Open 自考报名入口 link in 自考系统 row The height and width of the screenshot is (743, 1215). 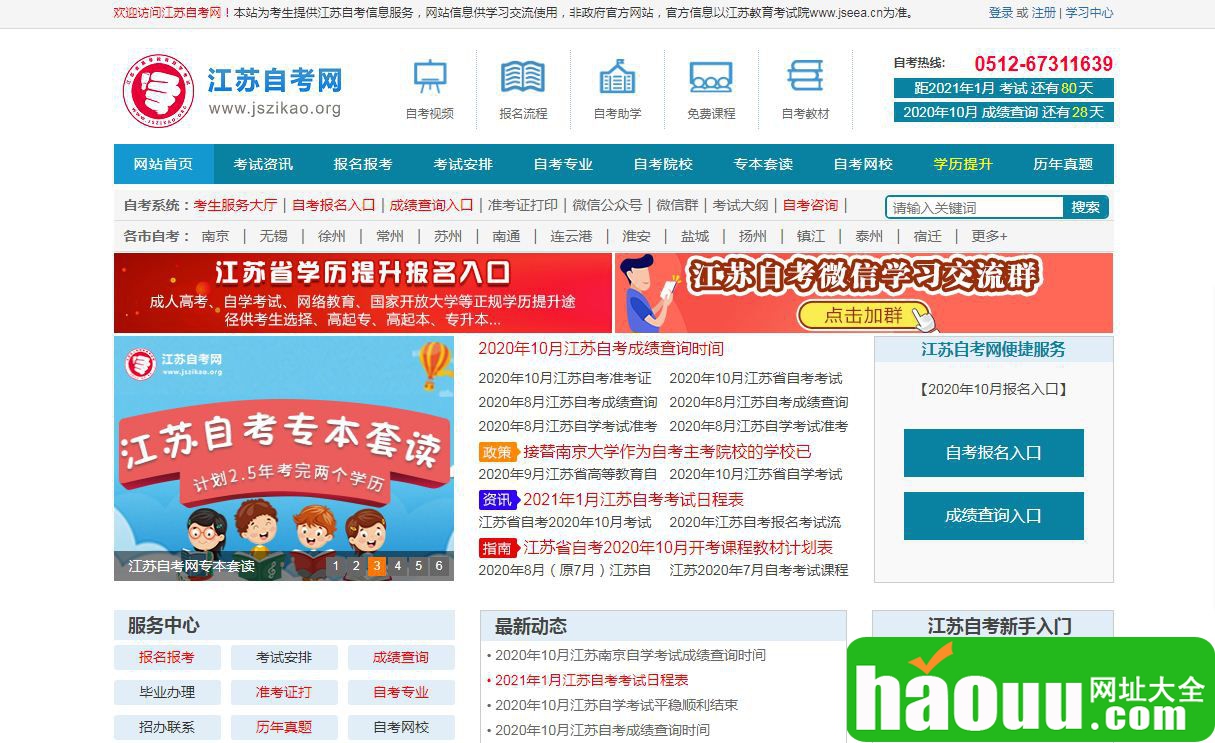(333, 205)
